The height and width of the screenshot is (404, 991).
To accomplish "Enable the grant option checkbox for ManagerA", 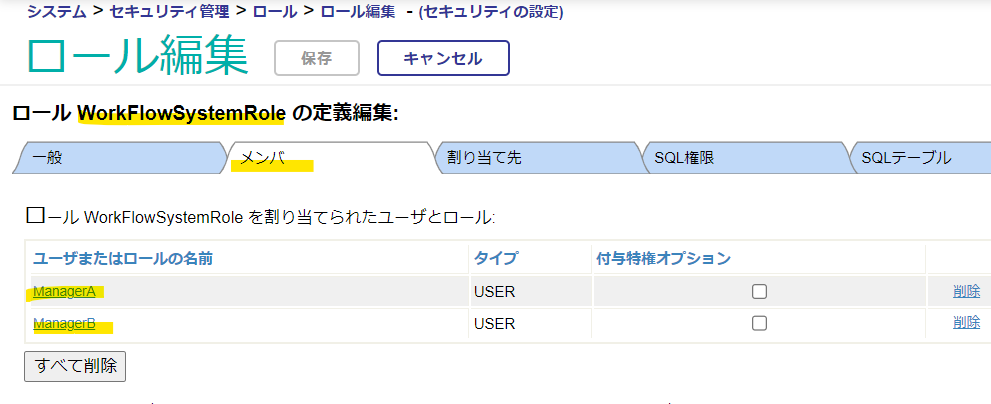I will (x=759, y=292).
